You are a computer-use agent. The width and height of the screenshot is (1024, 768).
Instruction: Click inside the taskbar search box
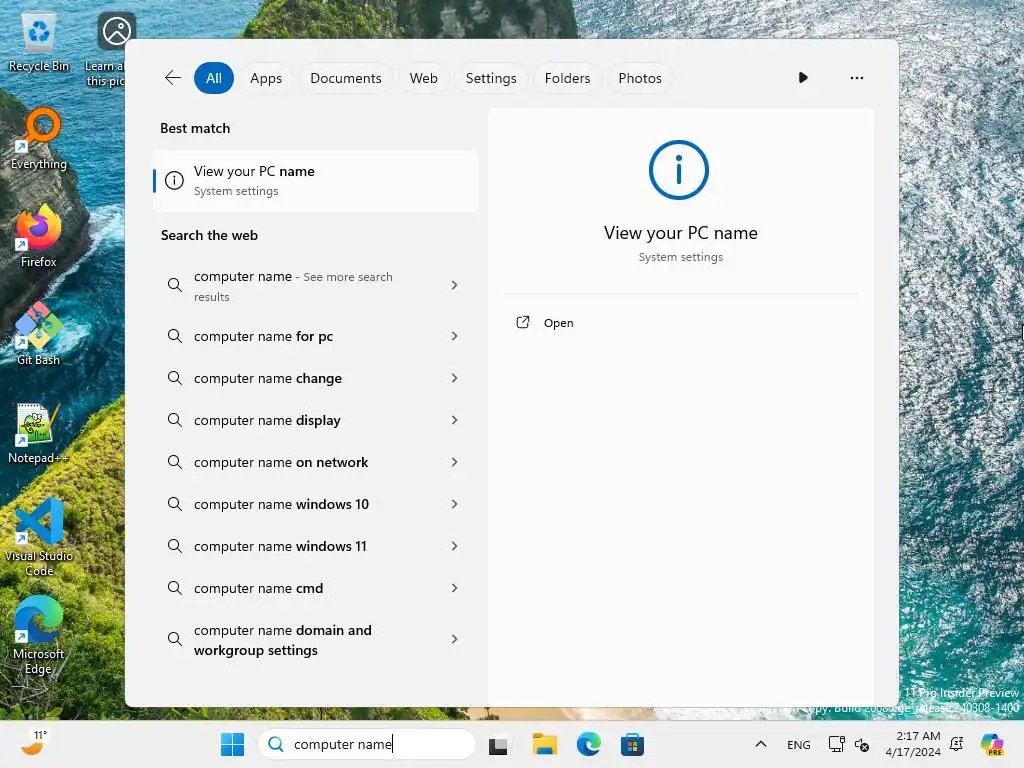click(367, 744)
